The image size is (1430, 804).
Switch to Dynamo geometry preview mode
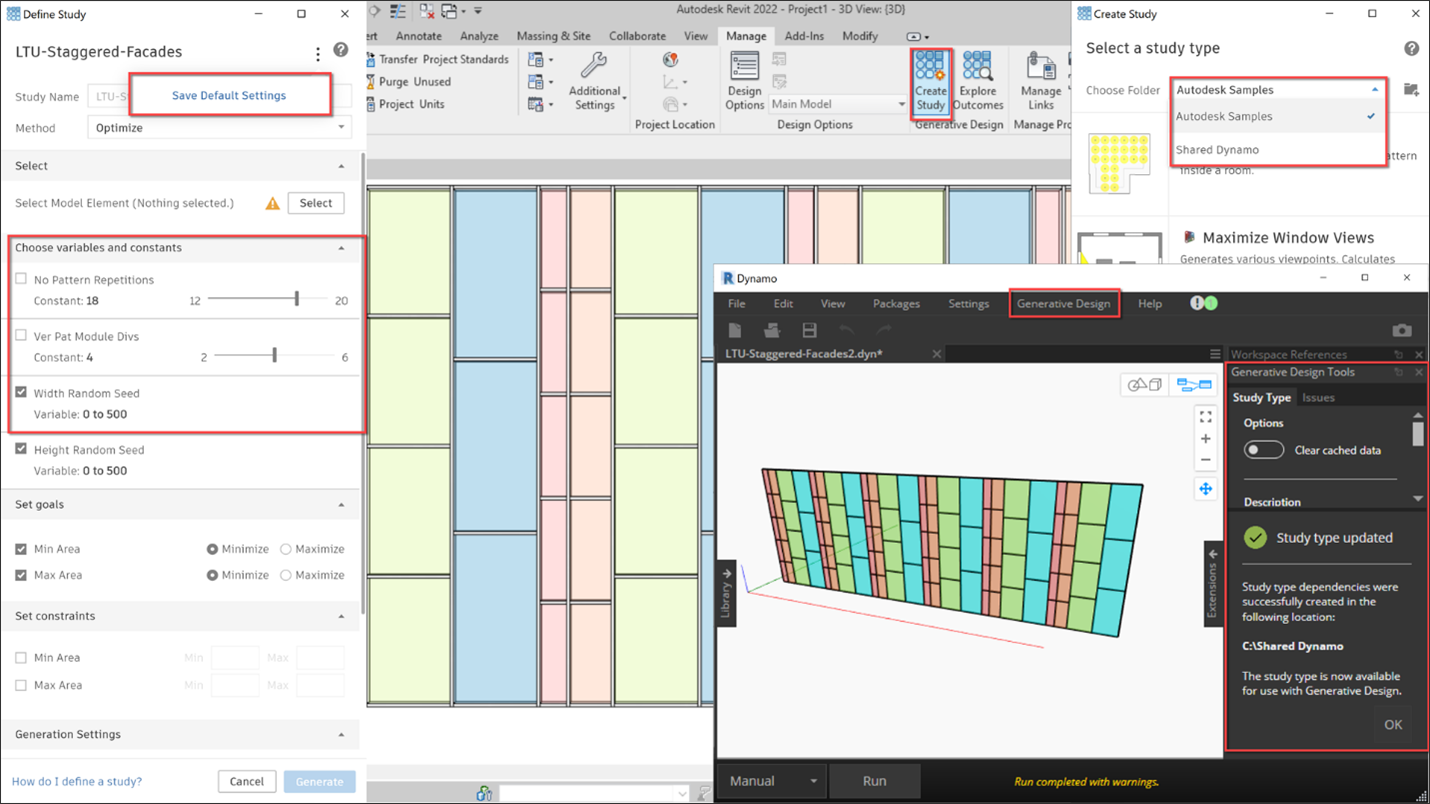pyautogui.click(x=1144, y=384)
